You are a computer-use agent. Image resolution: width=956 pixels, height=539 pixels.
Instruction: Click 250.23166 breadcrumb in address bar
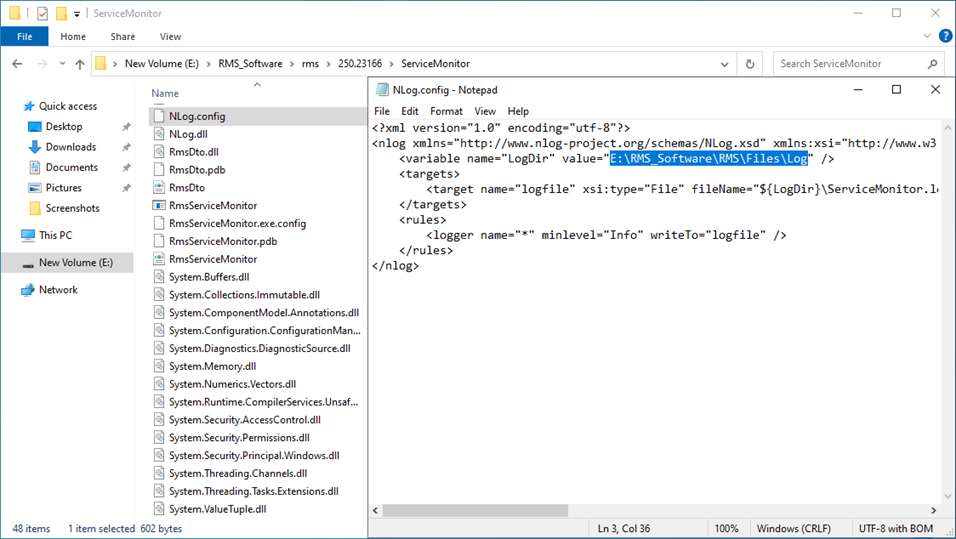click(x=360, y=63)
